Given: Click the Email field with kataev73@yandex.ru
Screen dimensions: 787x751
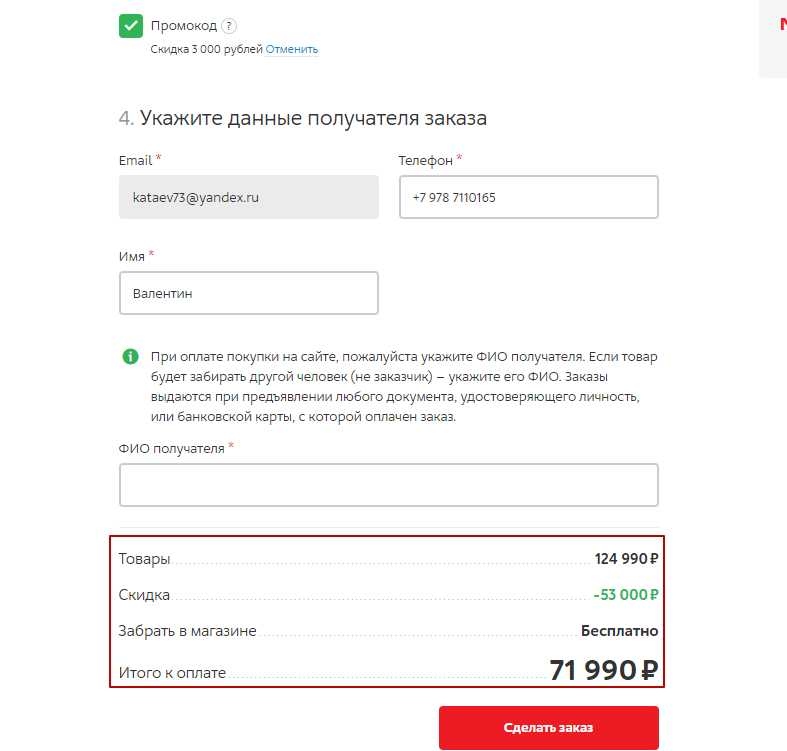Looking at the screenshot, I should pyautogui.click(x=248, y=197).
